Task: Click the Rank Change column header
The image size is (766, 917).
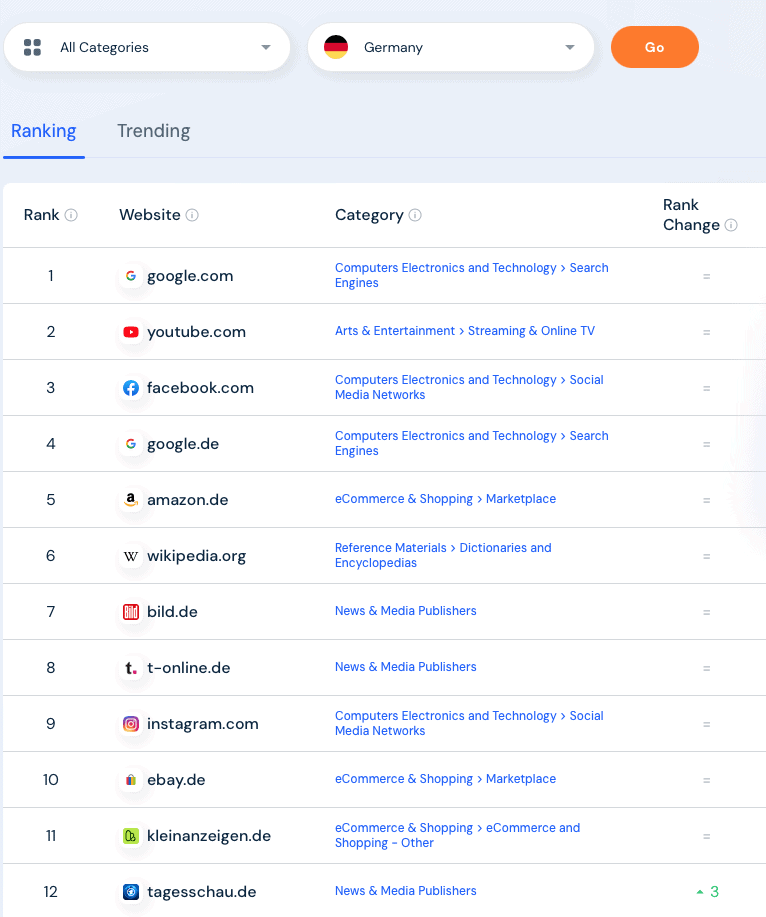Action: coord(691,215)
